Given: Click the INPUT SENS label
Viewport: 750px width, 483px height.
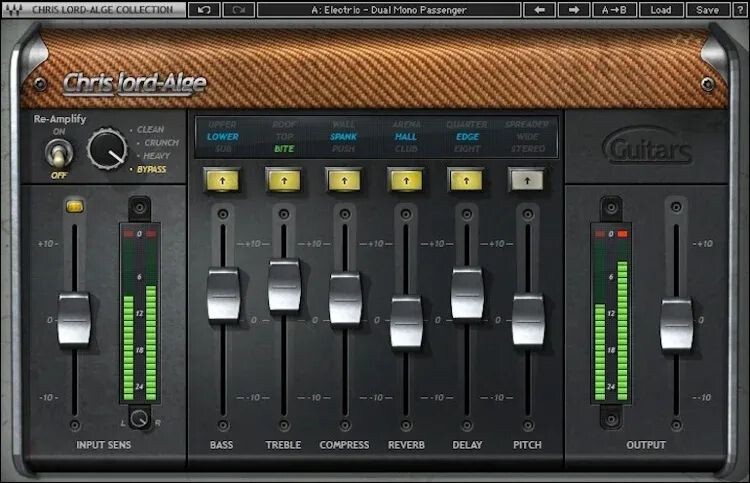Looking at the screenshot, I should coord(104,445).
